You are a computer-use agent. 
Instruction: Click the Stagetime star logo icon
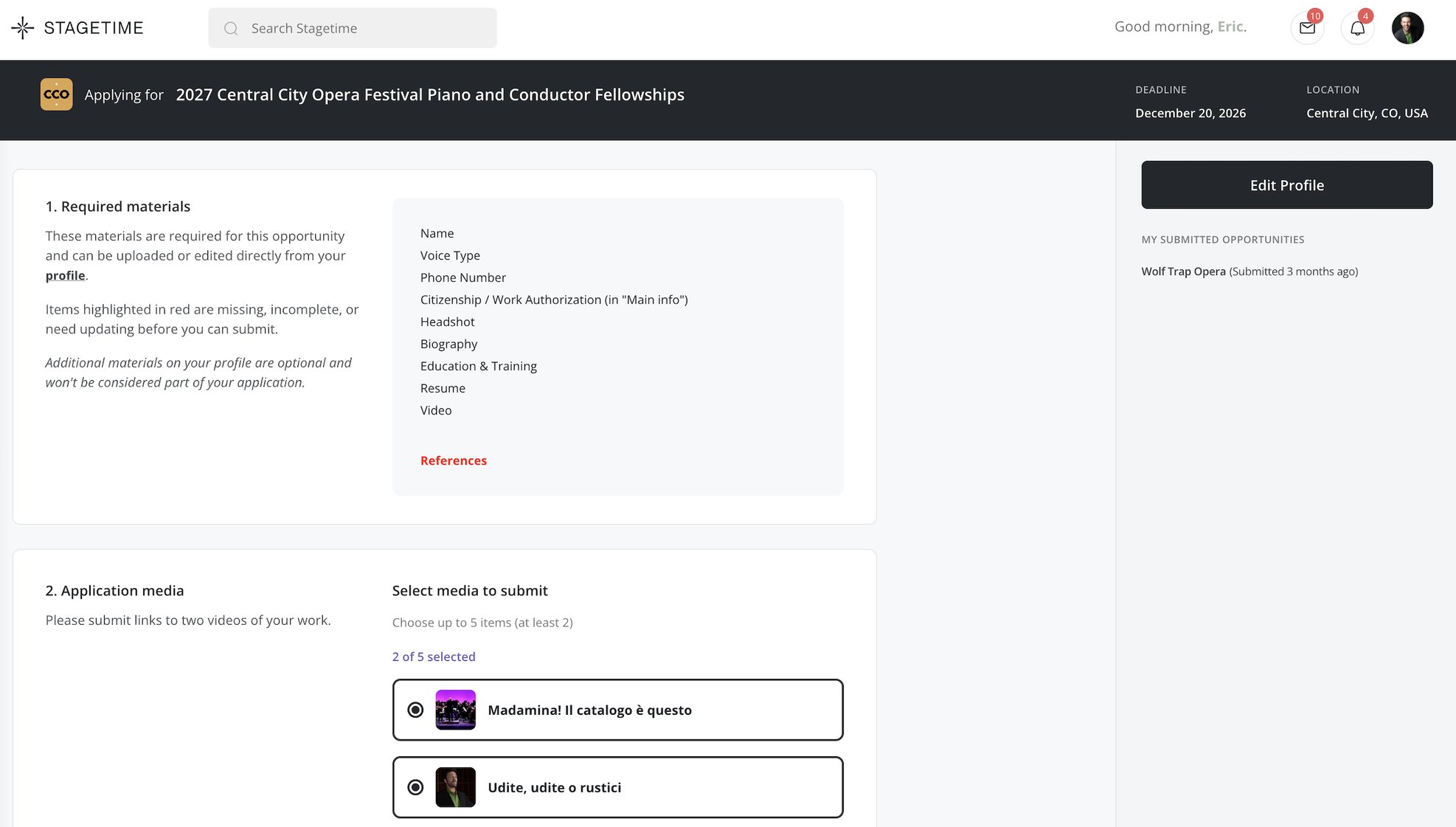(x=23, y=28)
